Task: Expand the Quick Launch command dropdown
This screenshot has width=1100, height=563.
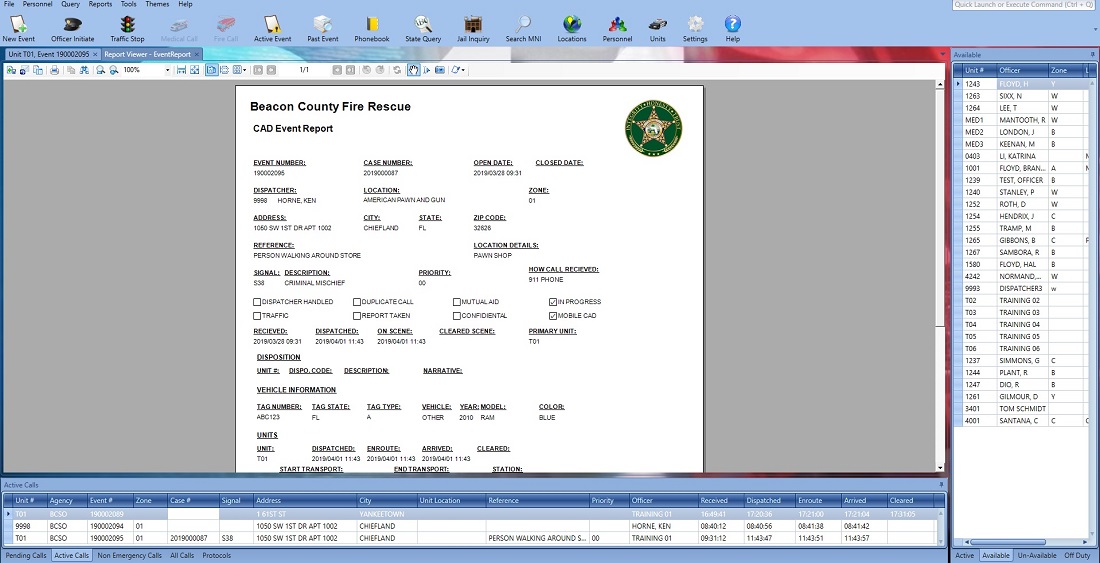Action: [x=1093, y=5]
